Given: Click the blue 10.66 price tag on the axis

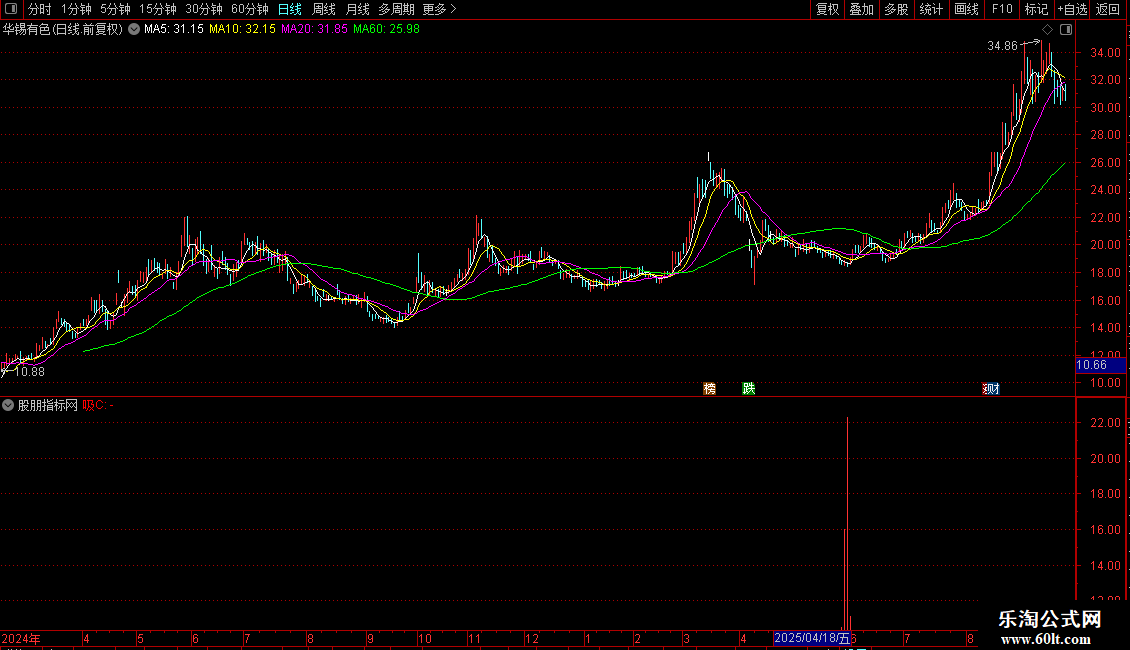Looking at the screenshot, I should [x=1099, y=365].
